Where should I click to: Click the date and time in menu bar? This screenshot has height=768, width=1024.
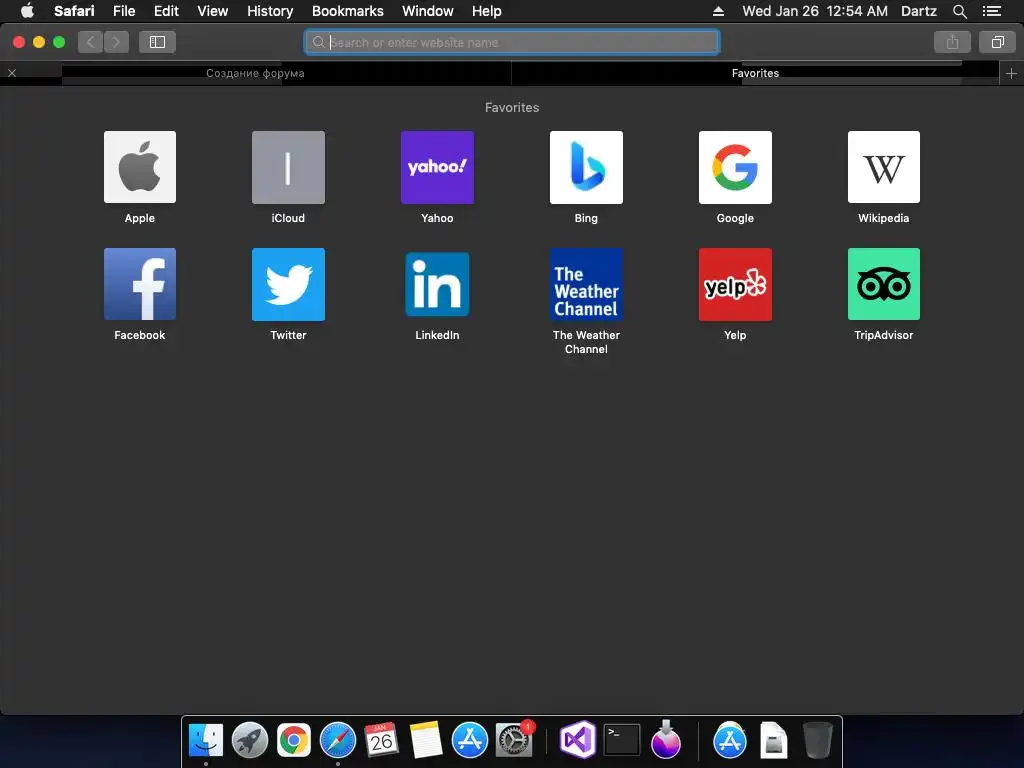[815, 11]
